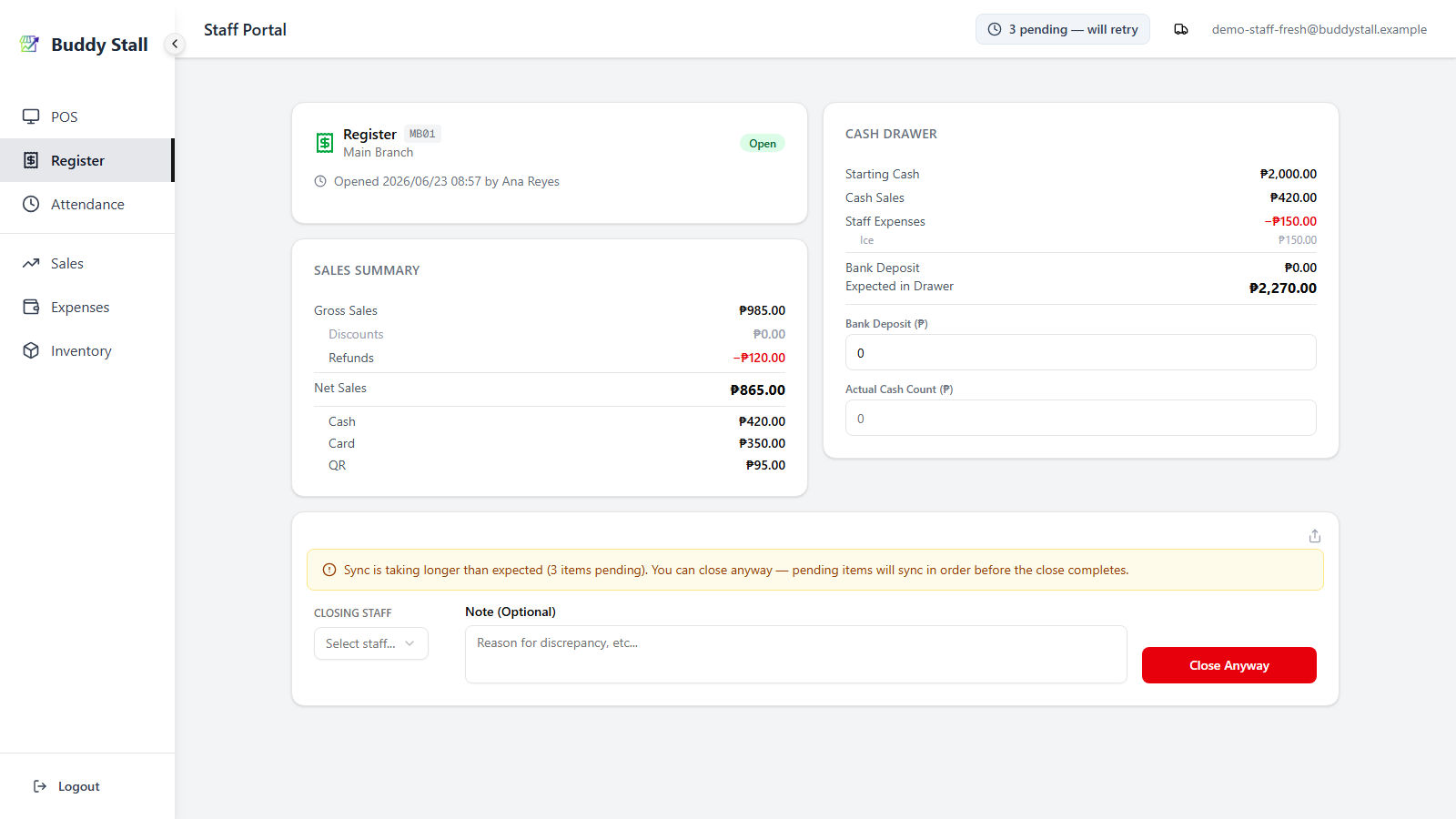Image resolution: width=1456 pixels, height=819 pixels.
Task: Click the Inventory box icon
Action: tap(31, 350)
